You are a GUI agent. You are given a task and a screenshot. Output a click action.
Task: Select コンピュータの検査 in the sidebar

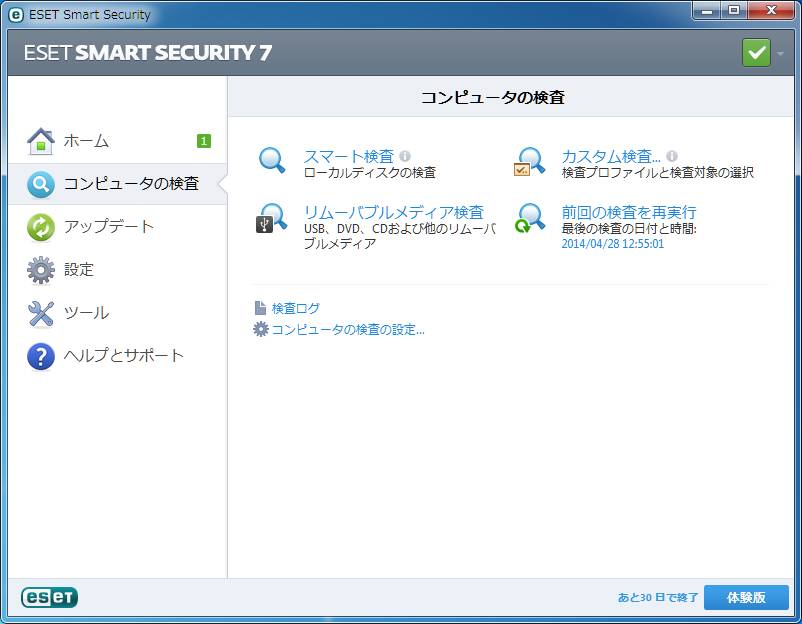coord(118,184)
